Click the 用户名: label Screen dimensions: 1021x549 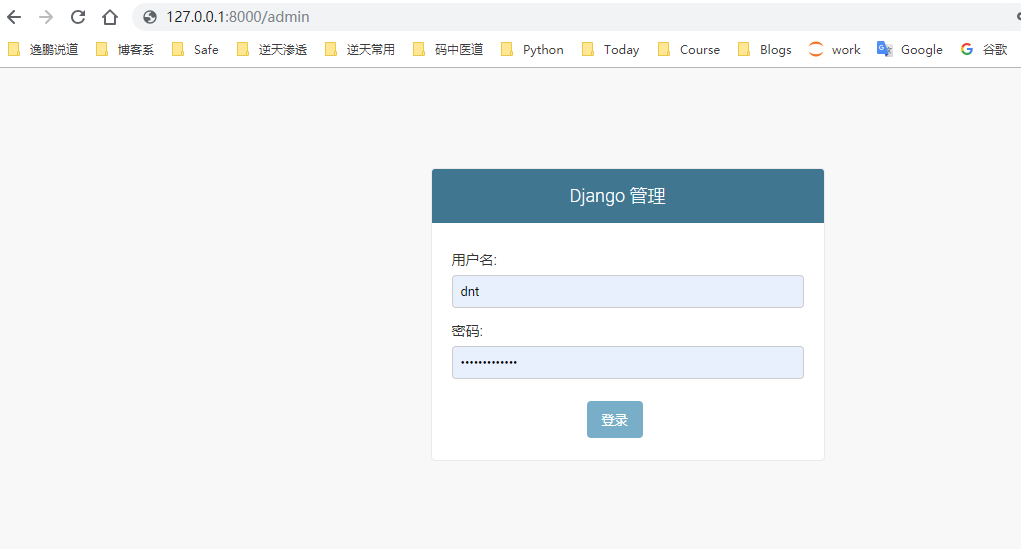[474, 260]
